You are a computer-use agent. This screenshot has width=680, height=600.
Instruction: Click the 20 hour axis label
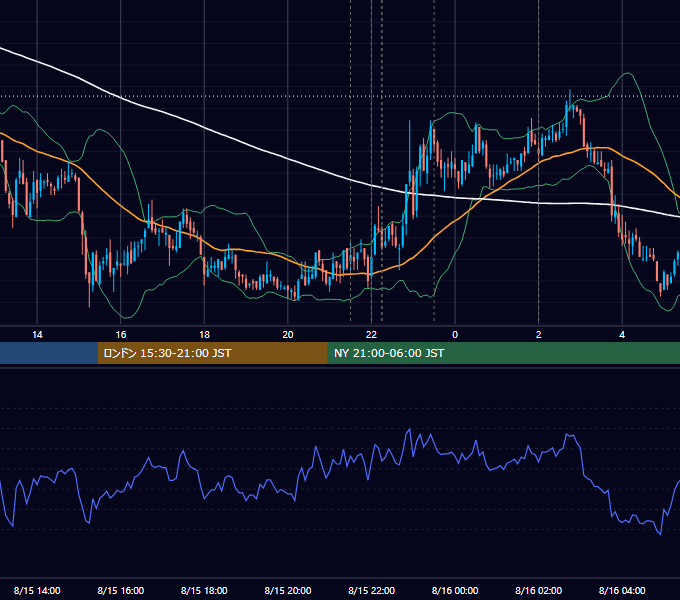[288, 335]
